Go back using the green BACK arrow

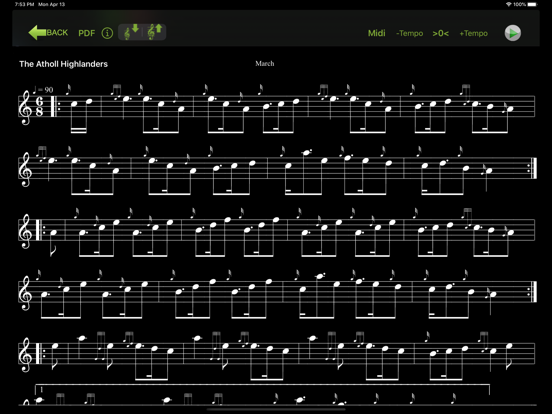[48, 33]
